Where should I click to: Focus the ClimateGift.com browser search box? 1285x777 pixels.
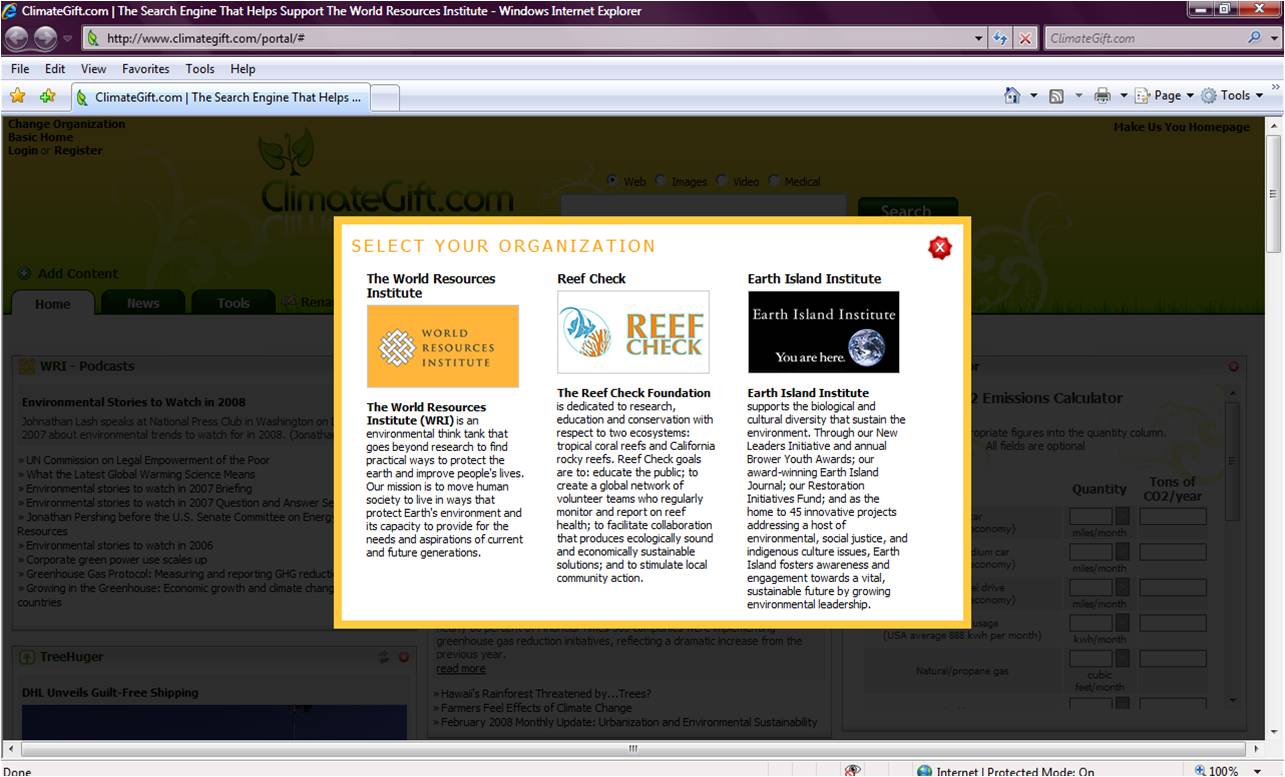tap(1143, 39)
